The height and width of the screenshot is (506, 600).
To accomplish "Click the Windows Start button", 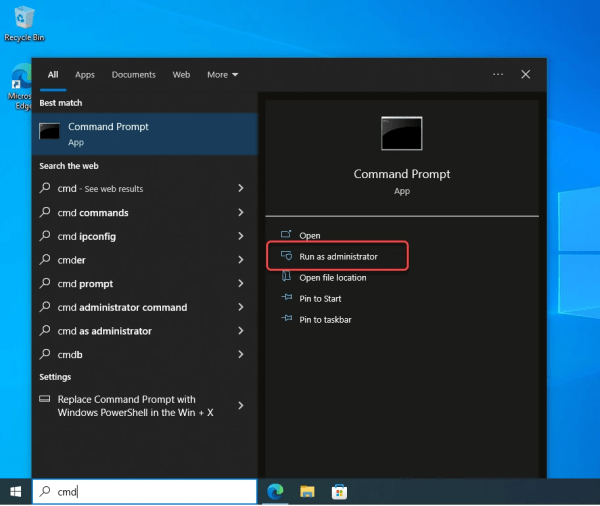I will [15, 491].
